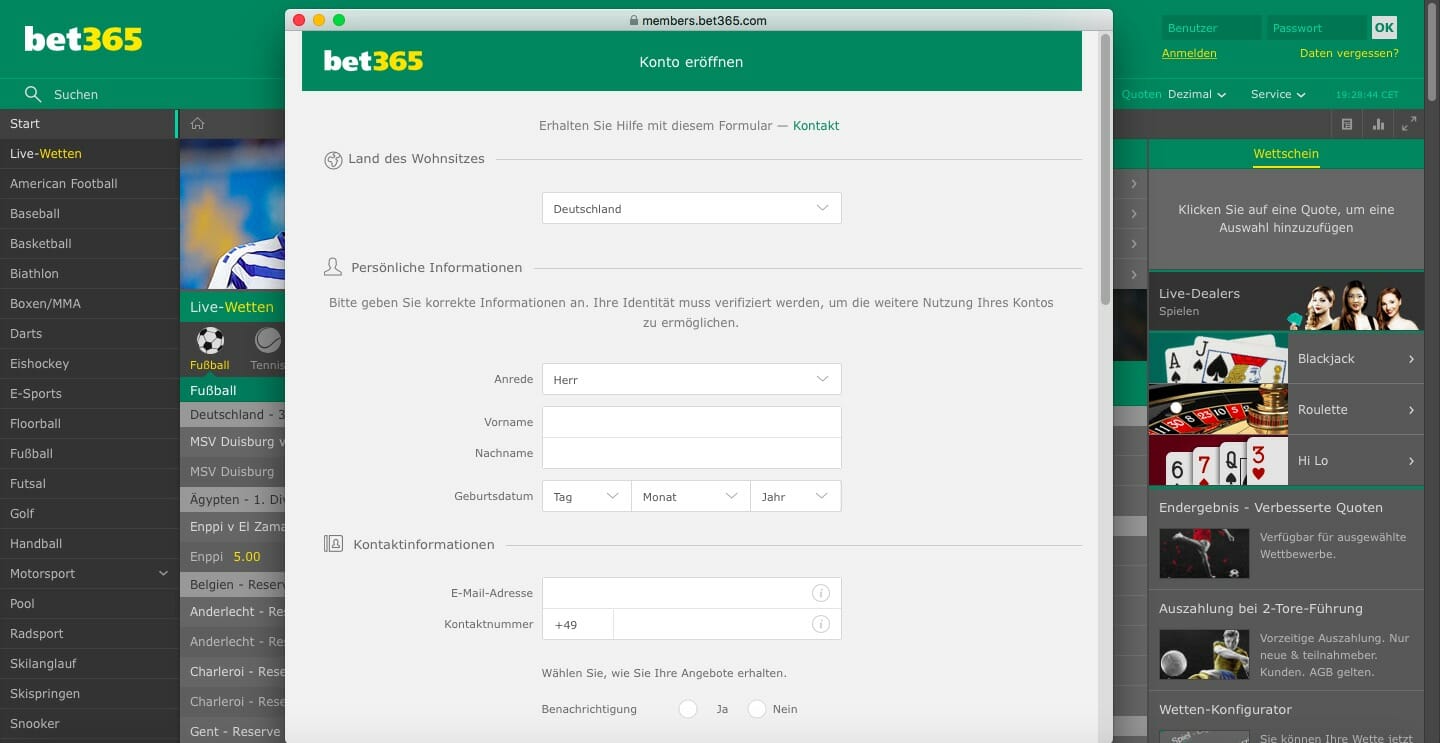Screen dimensions: 1440x743
Task: Click the Suchen search field
Action: [75, 94]
